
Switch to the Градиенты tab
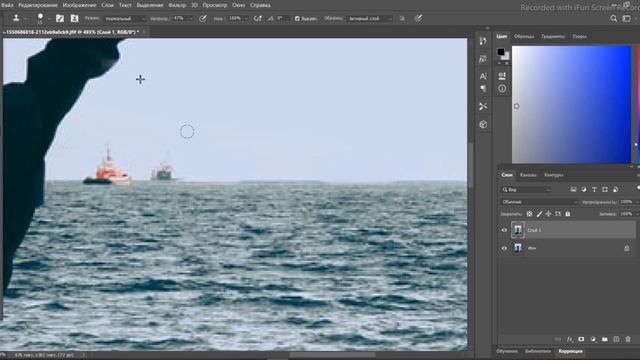pyautogui.click(x=553, y=36)
